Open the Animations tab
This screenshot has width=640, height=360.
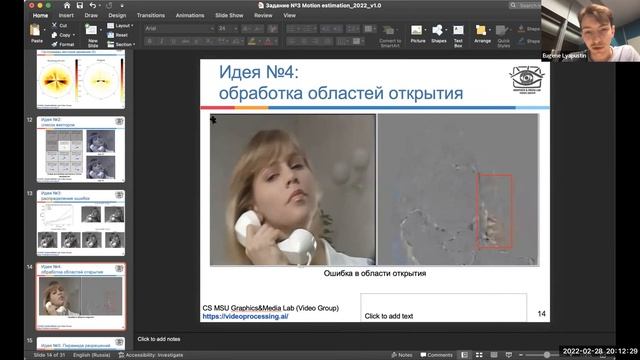coord(190,16)
